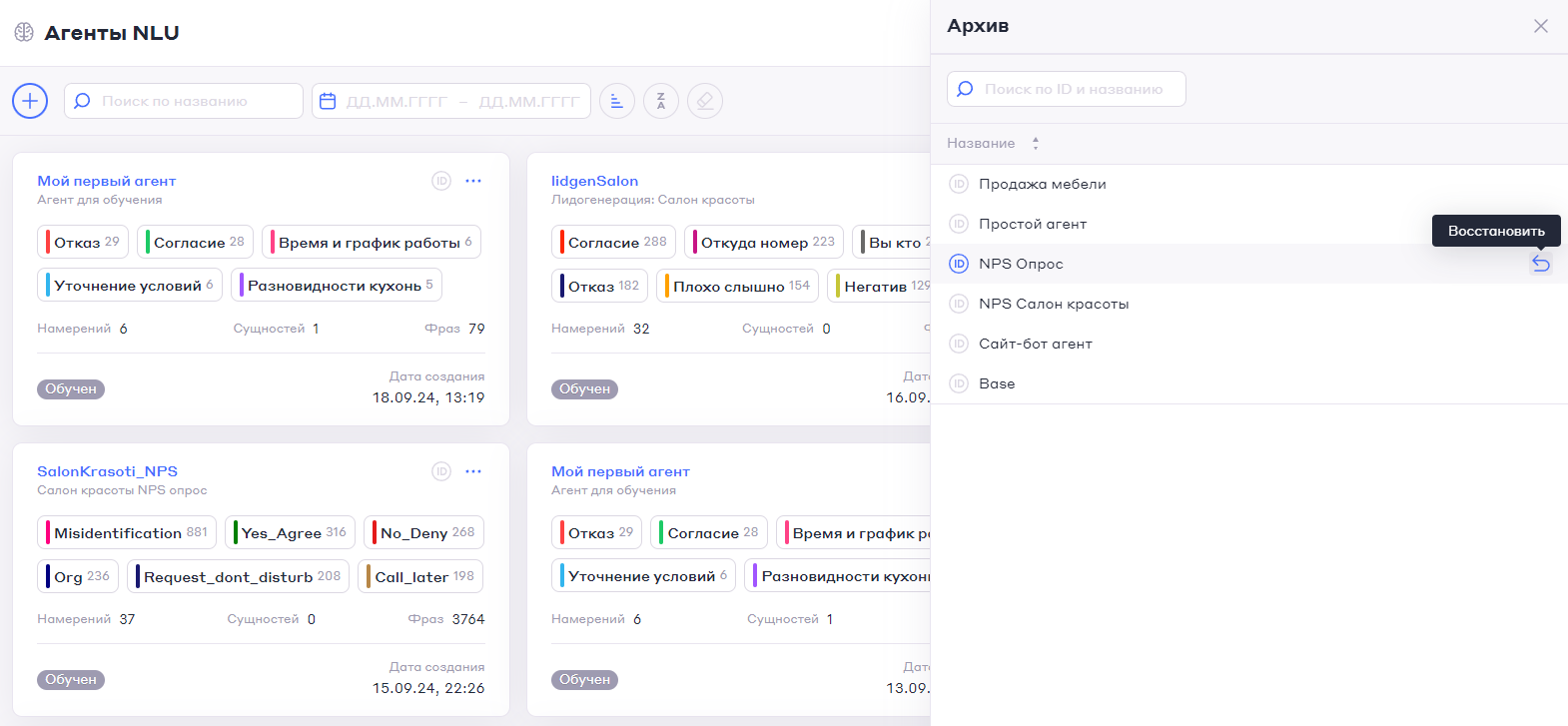Click Фраз 3764 count in SalonKrasoti_NPS card

tap(446, 619)
